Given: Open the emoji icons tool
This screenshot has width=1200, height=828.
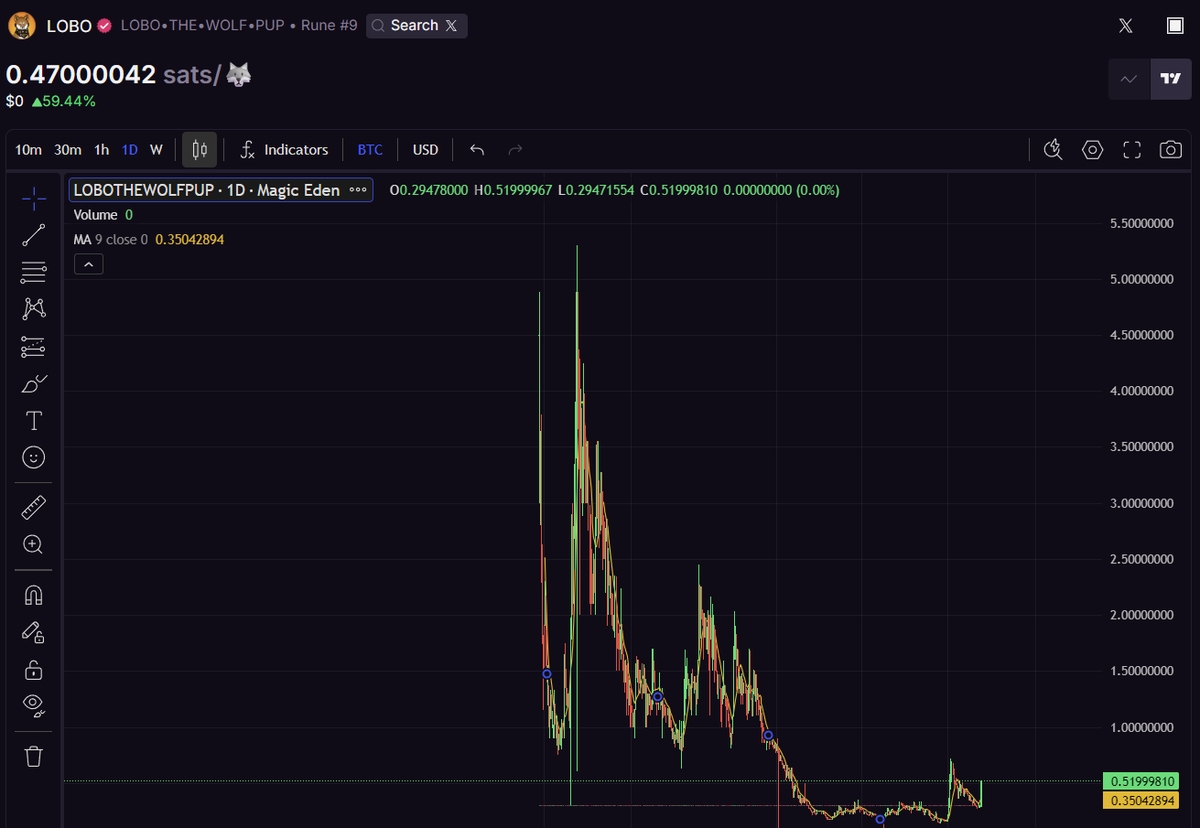Looking at the screenshot, I should click(x=34, y=457).
